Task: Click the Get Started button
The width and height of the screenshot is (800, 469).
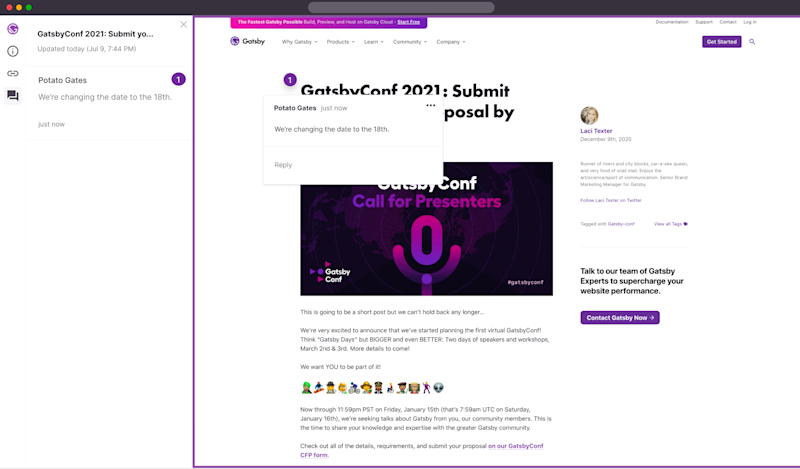Action: click(721, 42)
